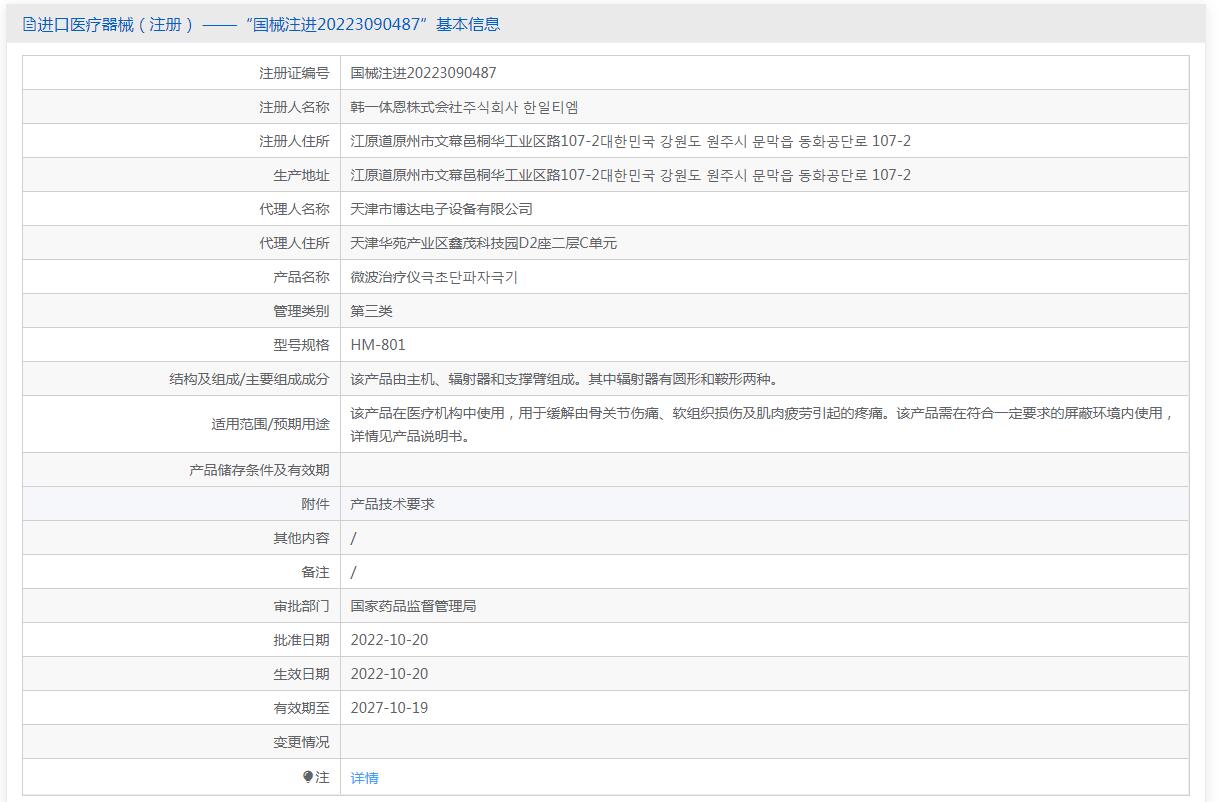Click the model specification HM-801
Screen dimensions: 1221x802
378,345
